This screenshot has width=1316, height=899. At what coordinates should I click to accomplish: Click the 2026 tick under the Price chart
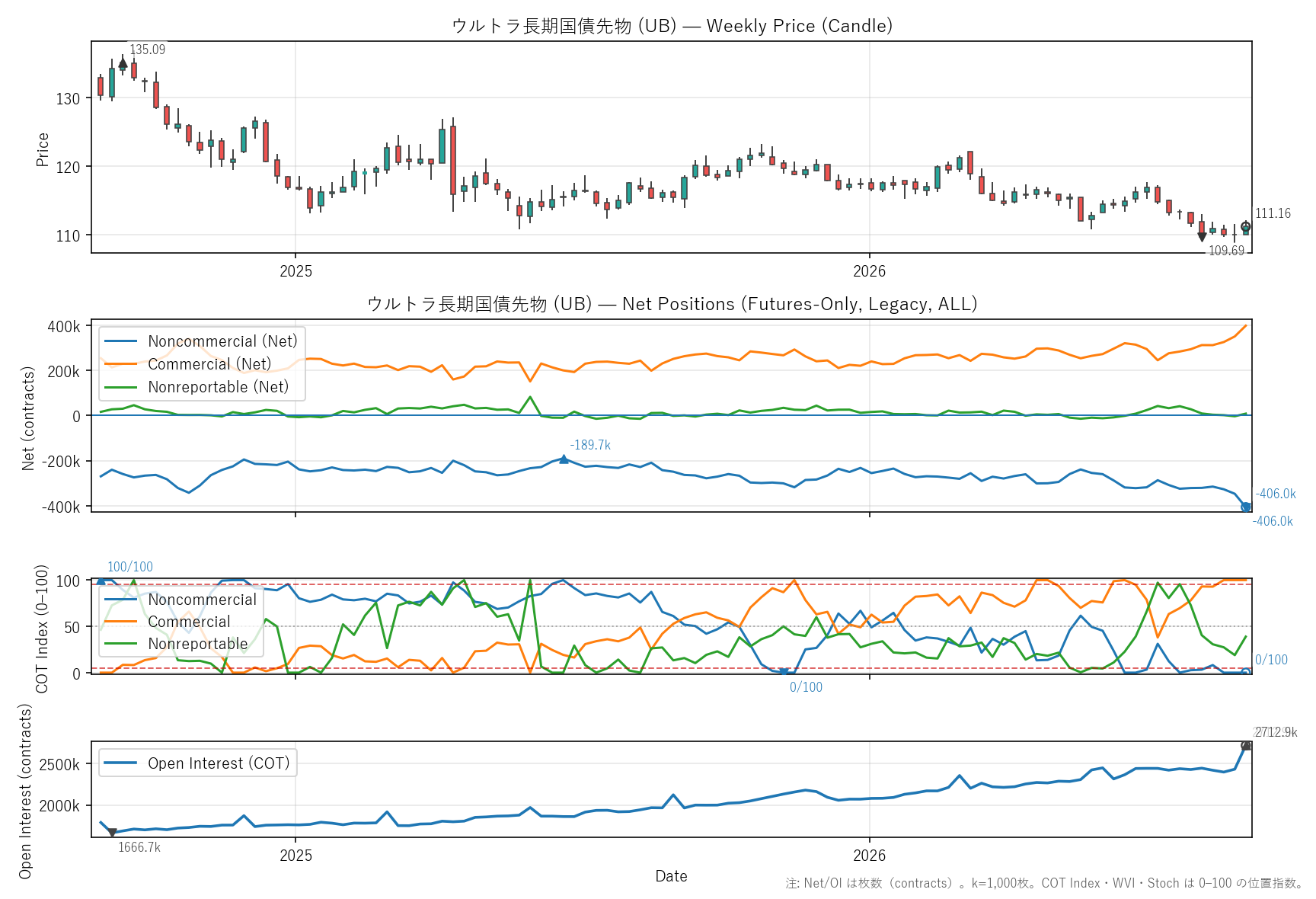[x=870, y=271]
